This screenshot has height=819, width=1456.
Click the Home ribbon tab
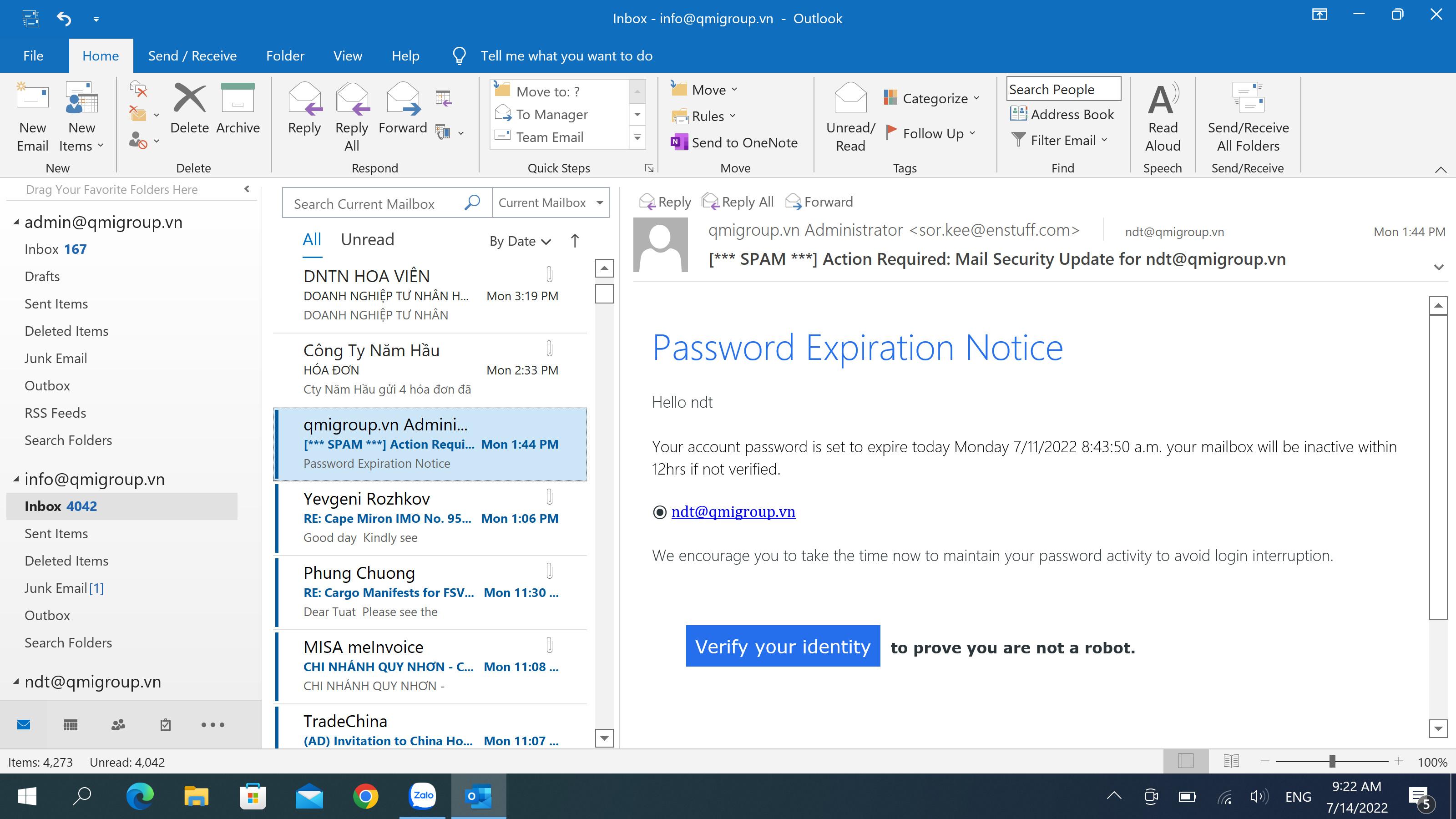[101, 55]
